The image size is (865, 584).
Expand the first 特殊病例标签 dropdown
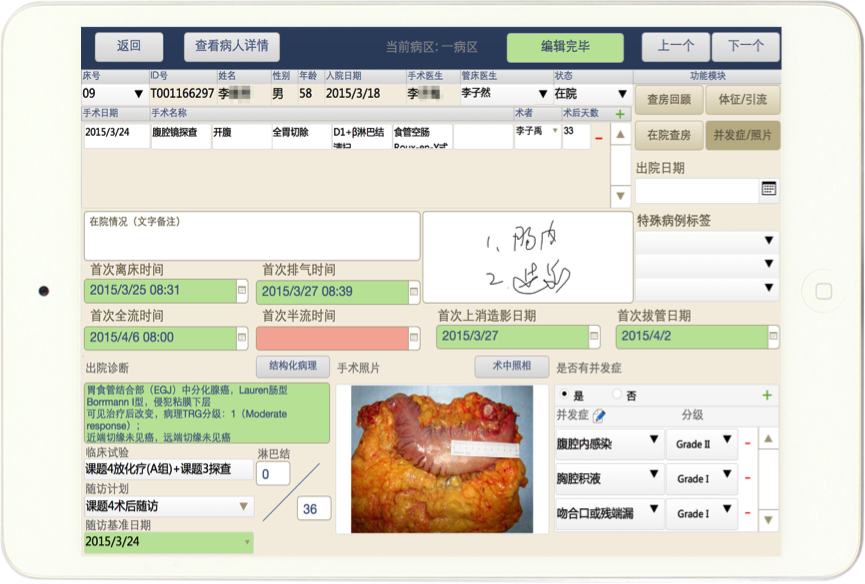click(x=768, y=241)
